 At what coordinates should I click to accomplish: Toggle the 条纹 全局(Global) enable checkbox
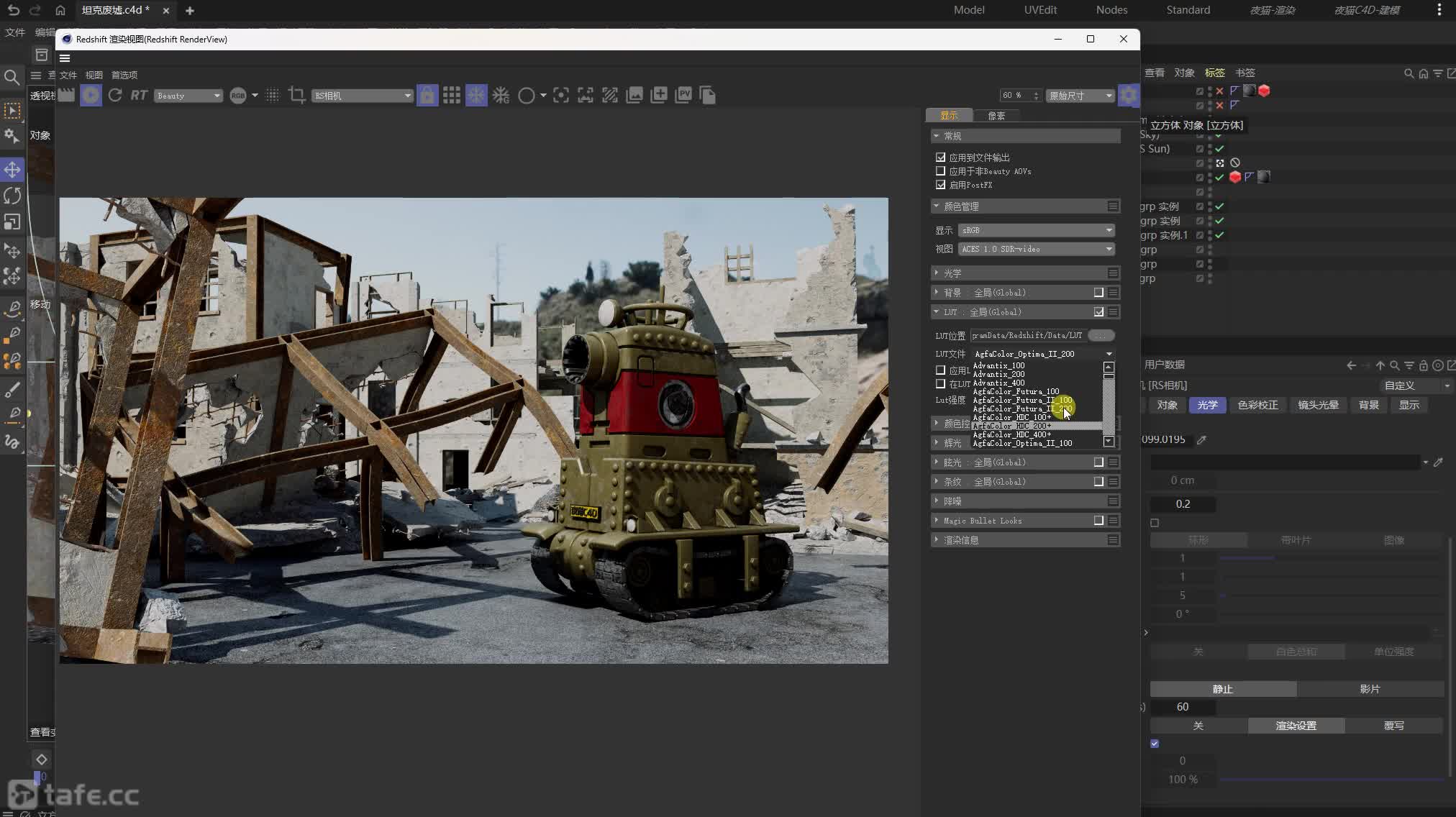(1098, 482)
